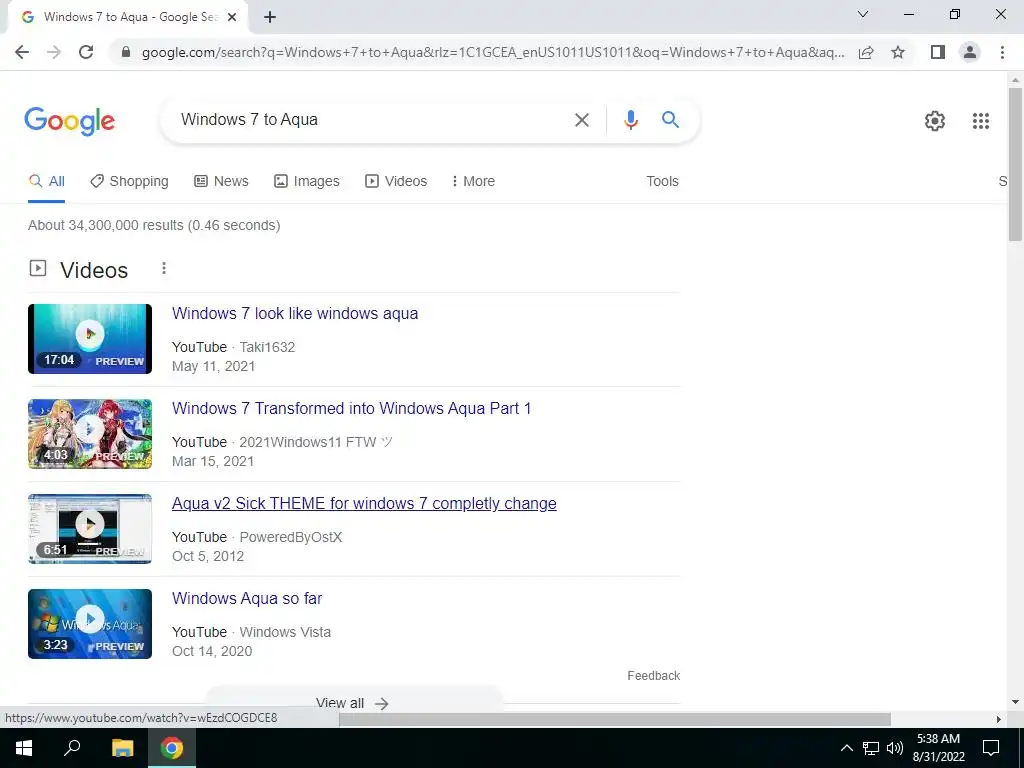Screen dimensions: 1024x768
Task: Click the browser forward arrow
Action: 54,52
